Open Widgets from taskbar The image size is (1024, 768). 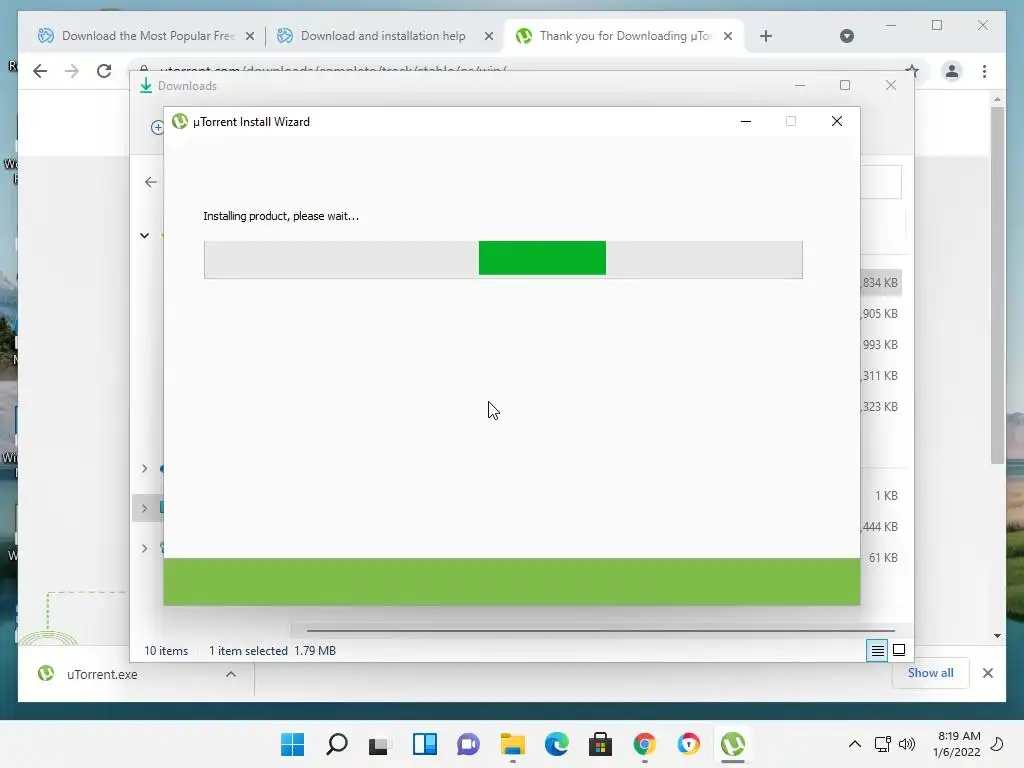[x=424, y=744]
